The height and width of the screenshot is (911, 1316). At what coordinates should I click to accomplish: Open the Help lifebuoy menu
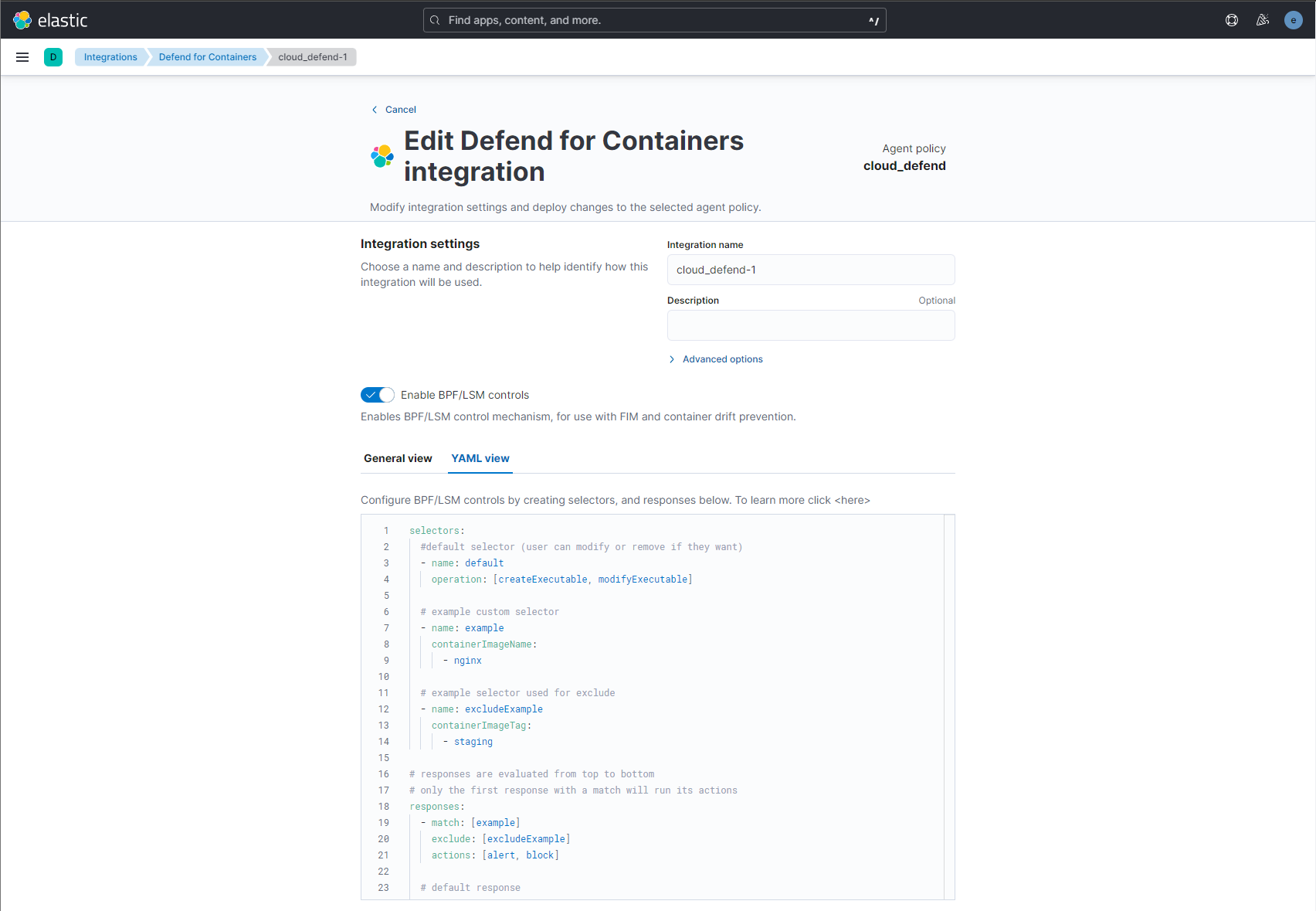tap(1231, 19)
